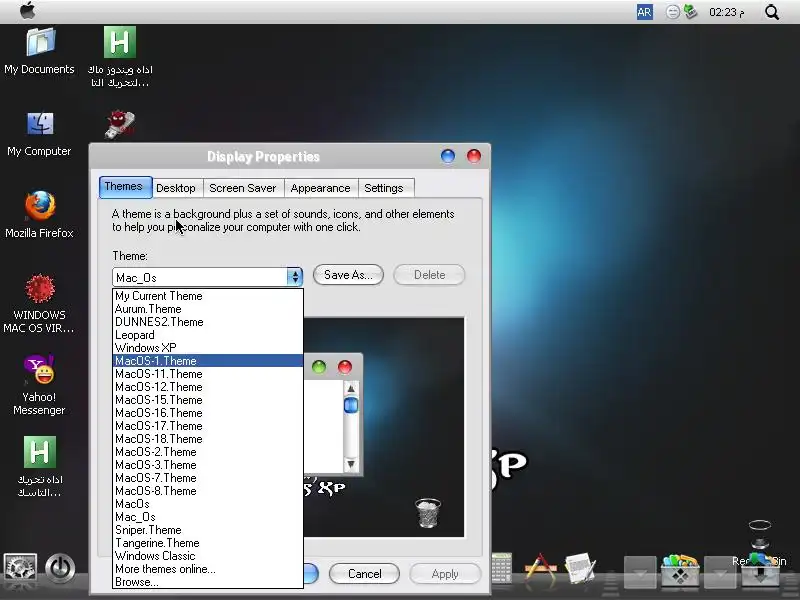
Task: Choose Windows XP theme from list
Action: (208, 348)
